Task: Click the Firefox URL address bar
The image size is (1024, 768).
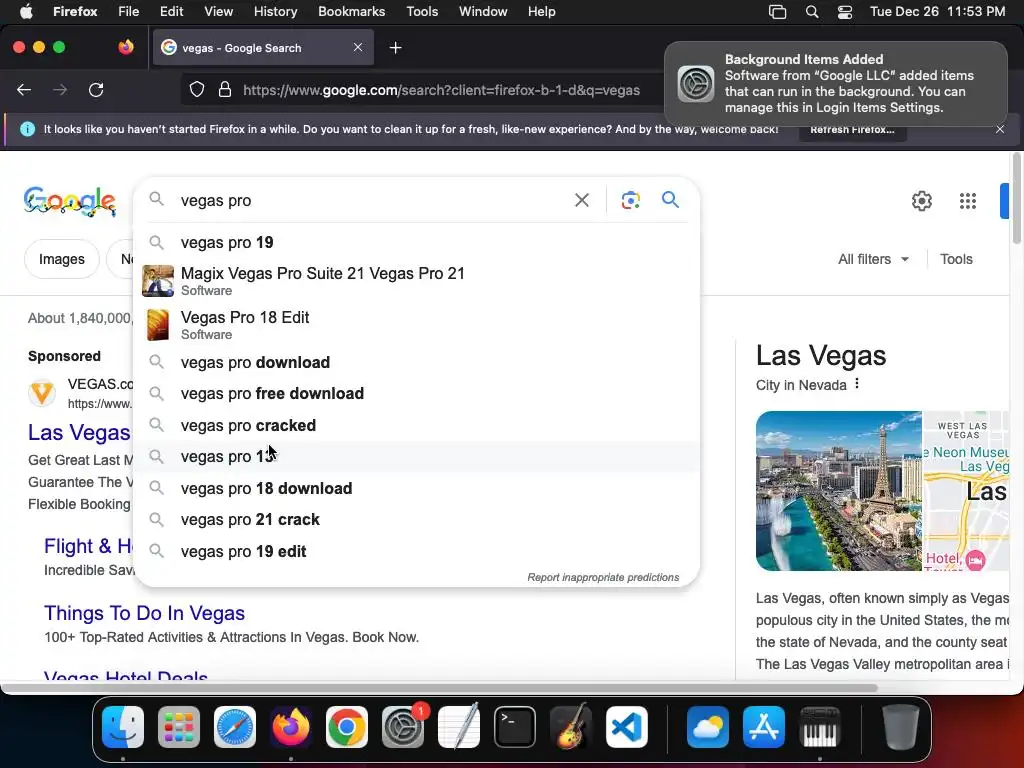Action: click(x=441, y=90)
